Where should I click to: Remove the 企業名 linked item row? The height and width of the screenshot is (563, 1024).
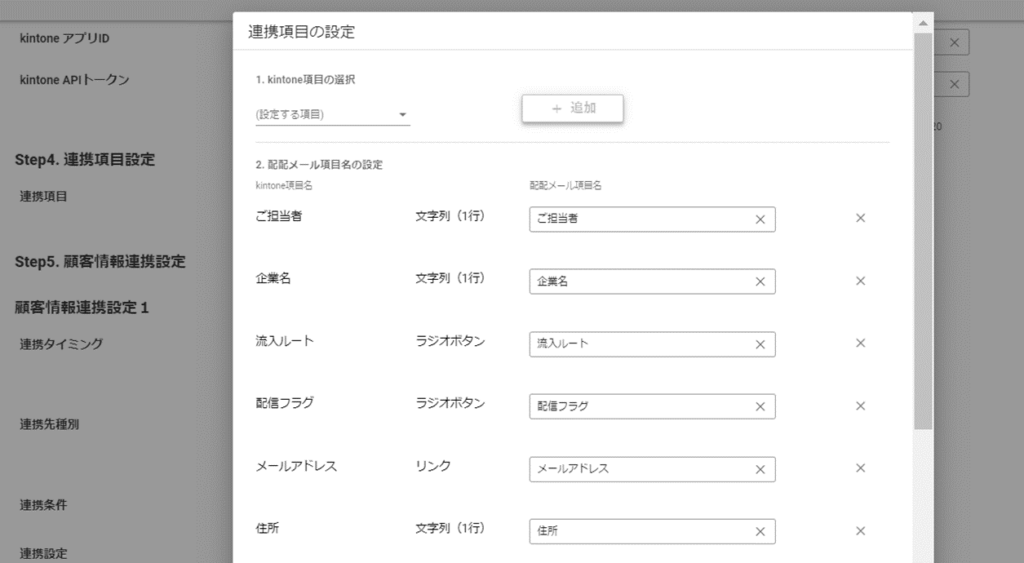coord(860,281)
